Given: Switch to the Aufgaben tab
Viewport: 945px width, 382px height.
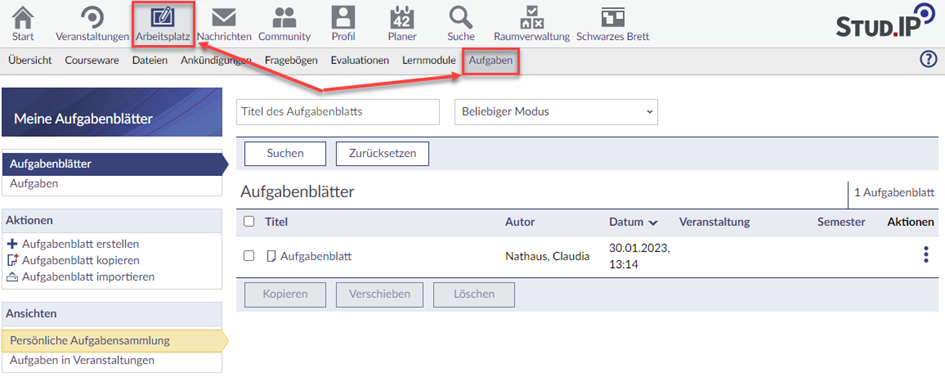Looking at the screenshot, I should (491, 60).
